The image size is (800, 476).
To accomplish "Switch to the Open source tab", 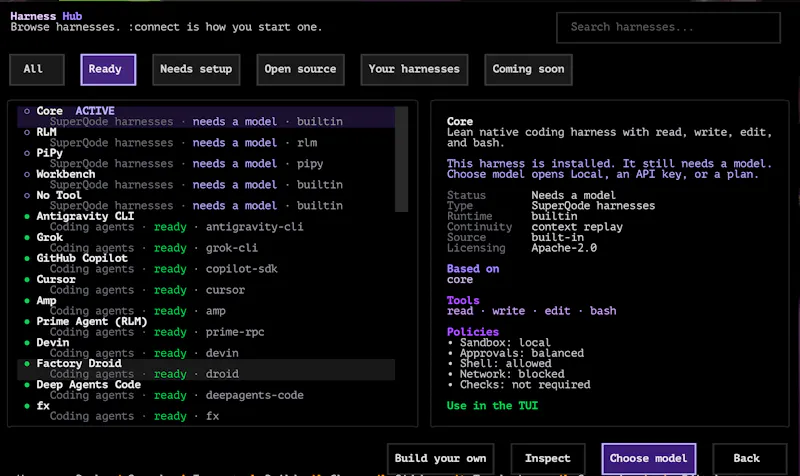I will point(300,69).
